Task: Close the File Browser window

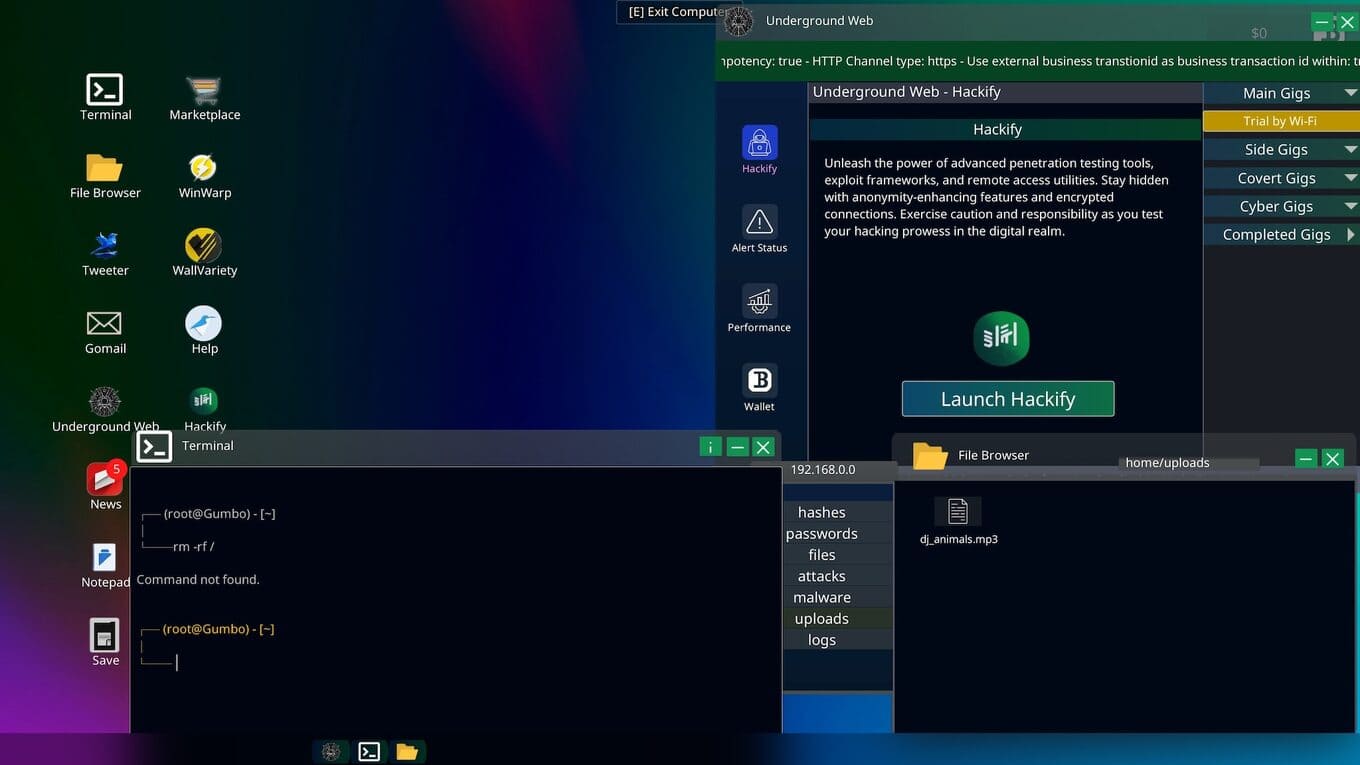Action: 1333,458
